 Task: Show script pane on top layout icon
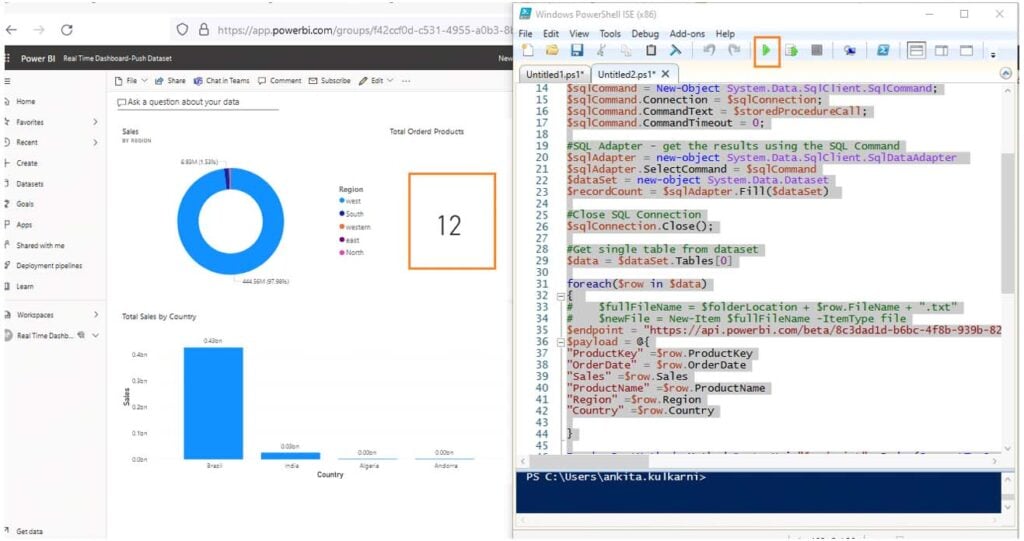[916, 50]
